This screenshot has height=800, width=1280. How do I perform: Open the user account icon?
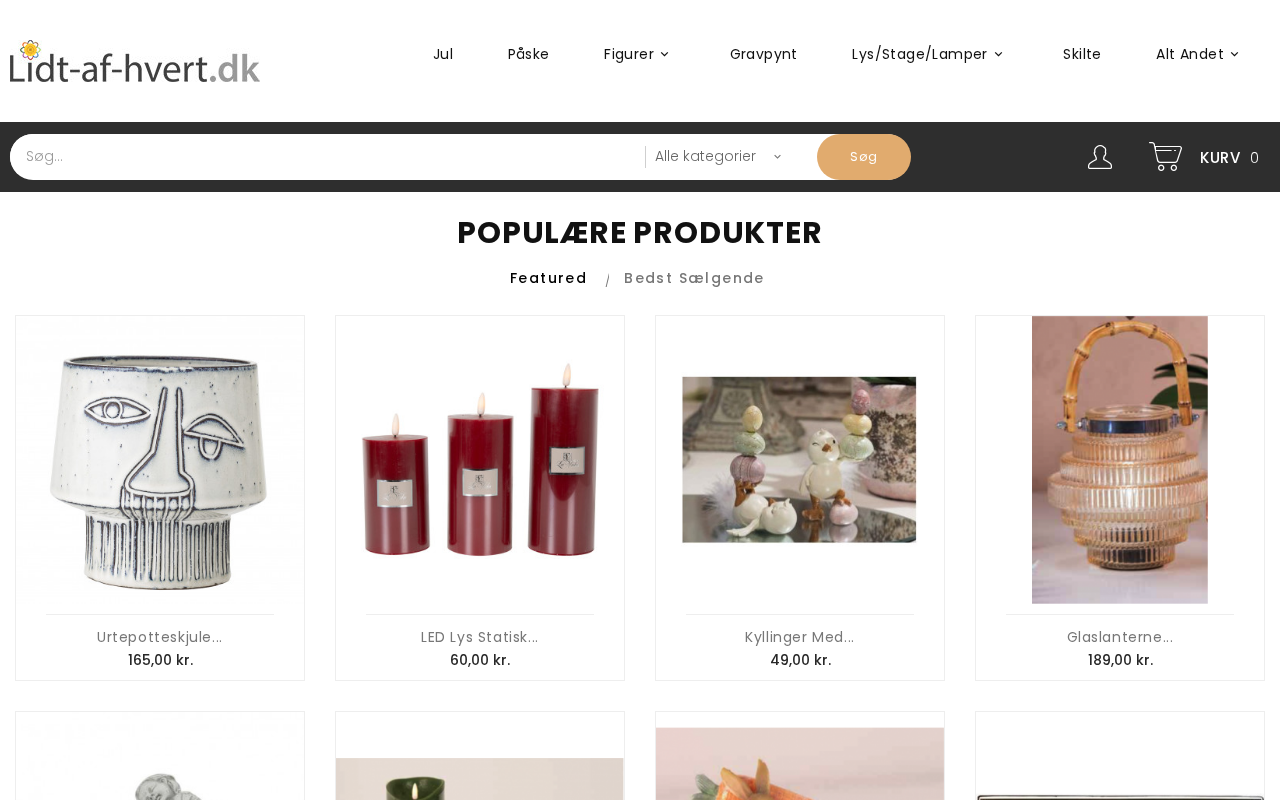(1099, 157)
